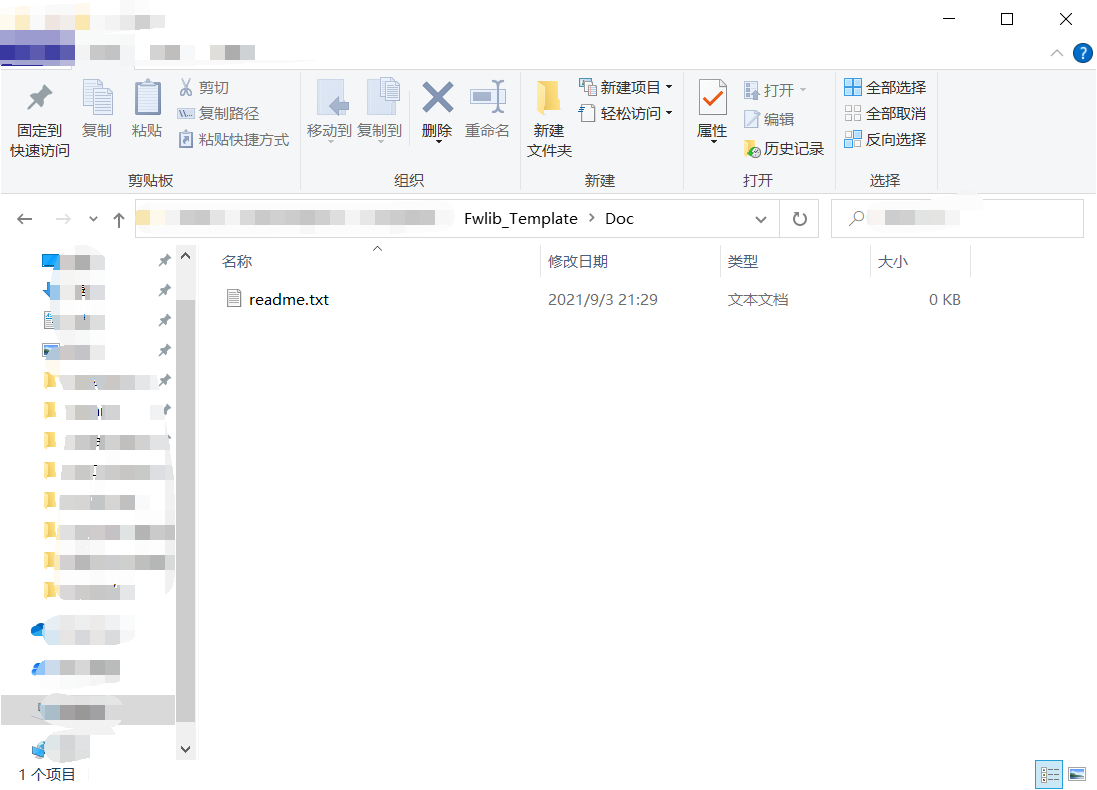Expand the address bar history dropdown
Screen dimensions: 1097x790
[x=760, y=220]
